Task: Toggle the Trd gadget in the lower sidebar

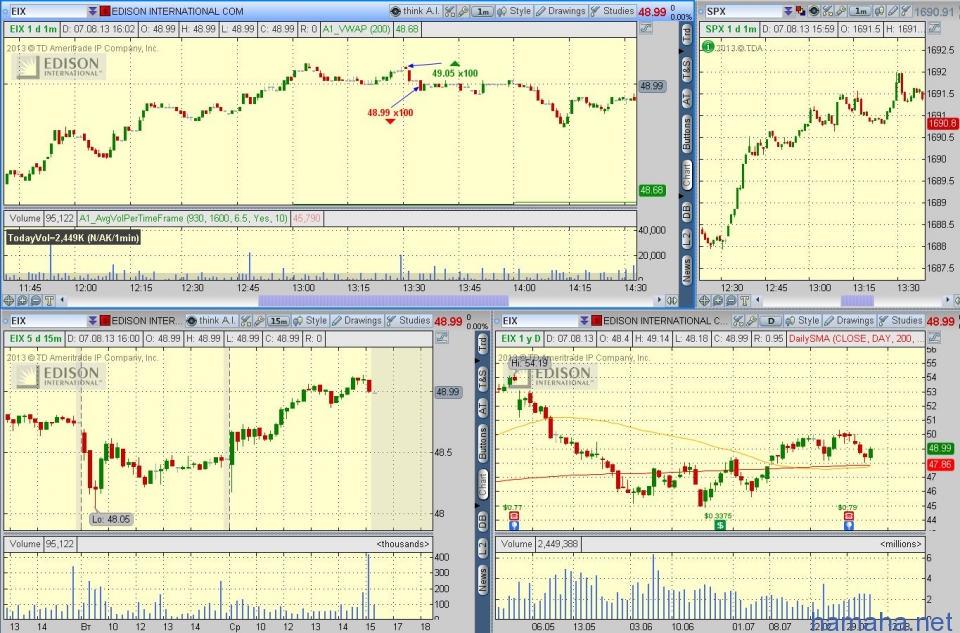Action: click(482, 343)
